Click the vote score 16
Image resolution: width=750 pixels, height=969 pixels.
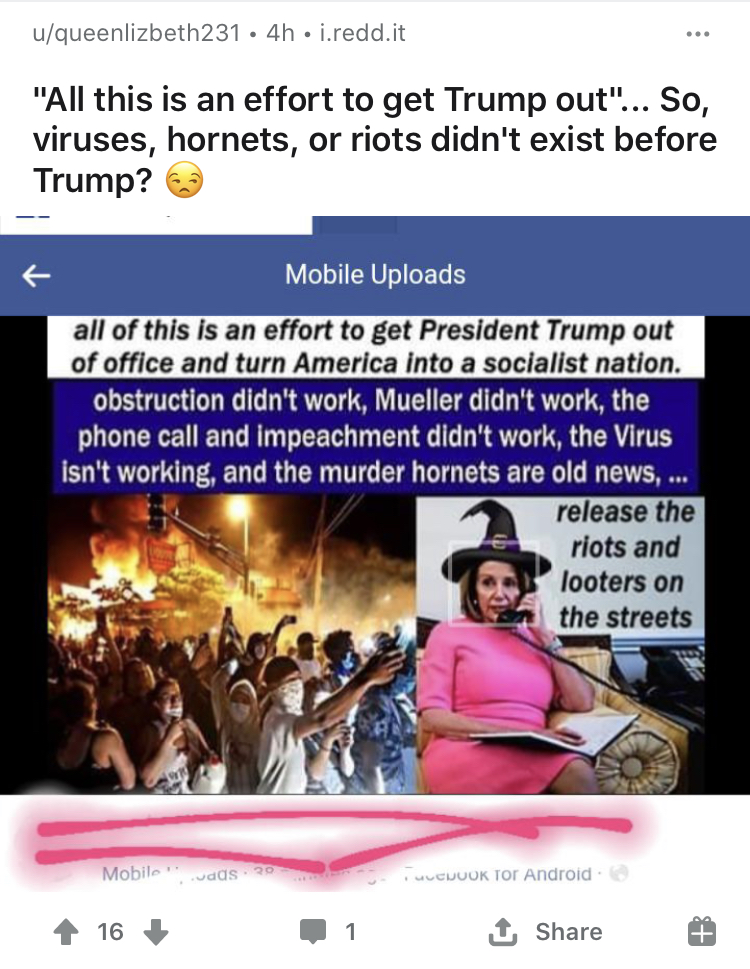pos(111,931)
